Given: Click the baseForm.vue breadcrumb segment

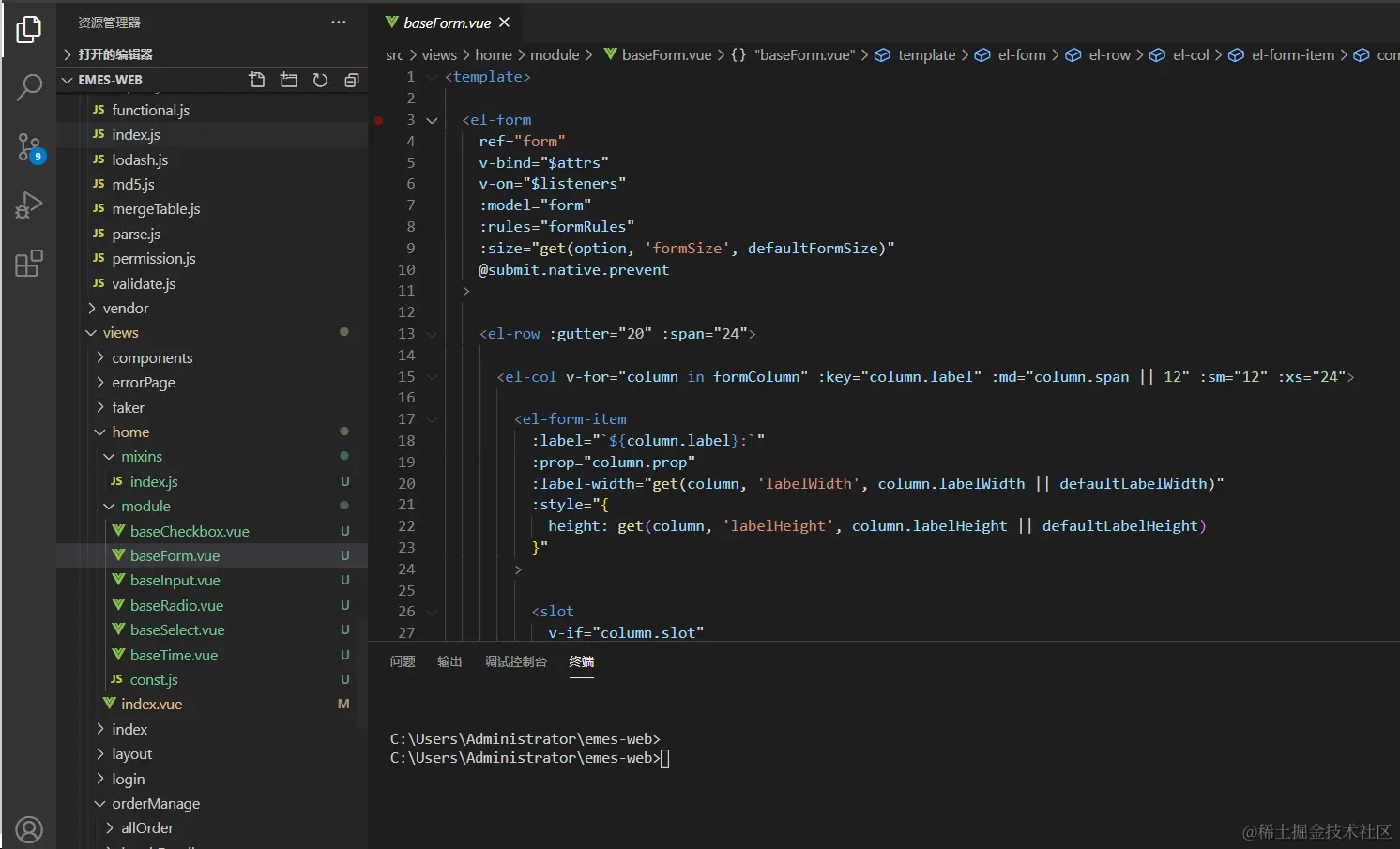Looking at the screenshot, I should coord(658,55).
